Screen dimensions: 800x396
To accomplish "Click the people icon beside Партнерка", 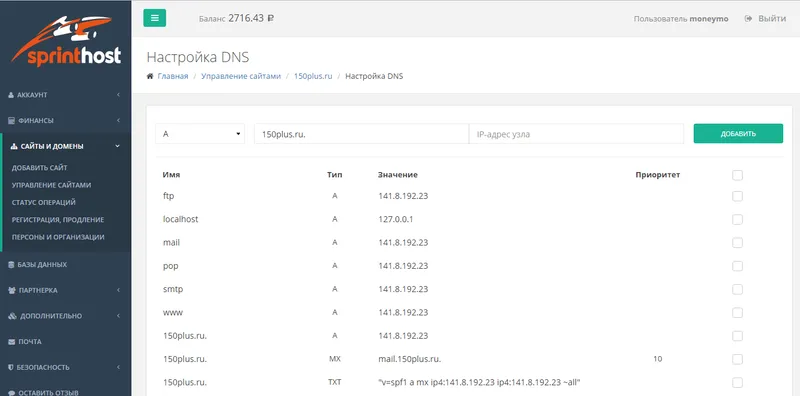I will 12,290.
